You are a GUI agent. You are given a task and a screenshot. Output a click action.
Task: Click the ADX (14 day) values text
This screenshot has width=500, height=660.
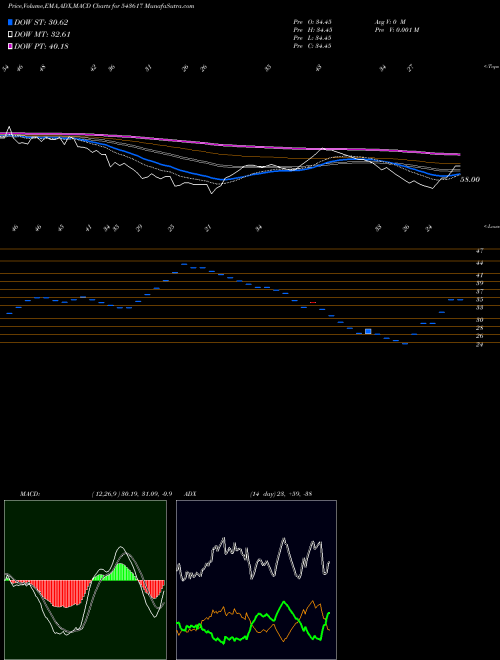point(280,494)
